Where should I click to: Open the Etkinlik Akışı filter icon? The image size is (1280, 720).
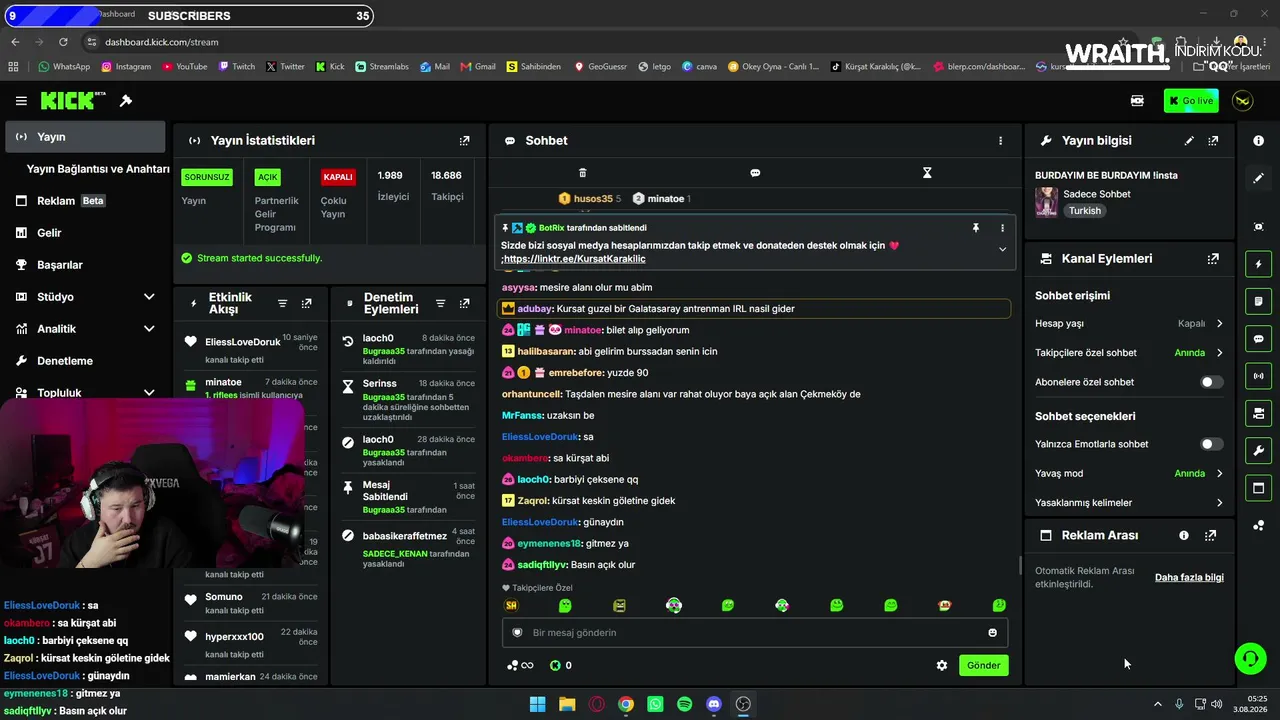click(x=282, y=304)
